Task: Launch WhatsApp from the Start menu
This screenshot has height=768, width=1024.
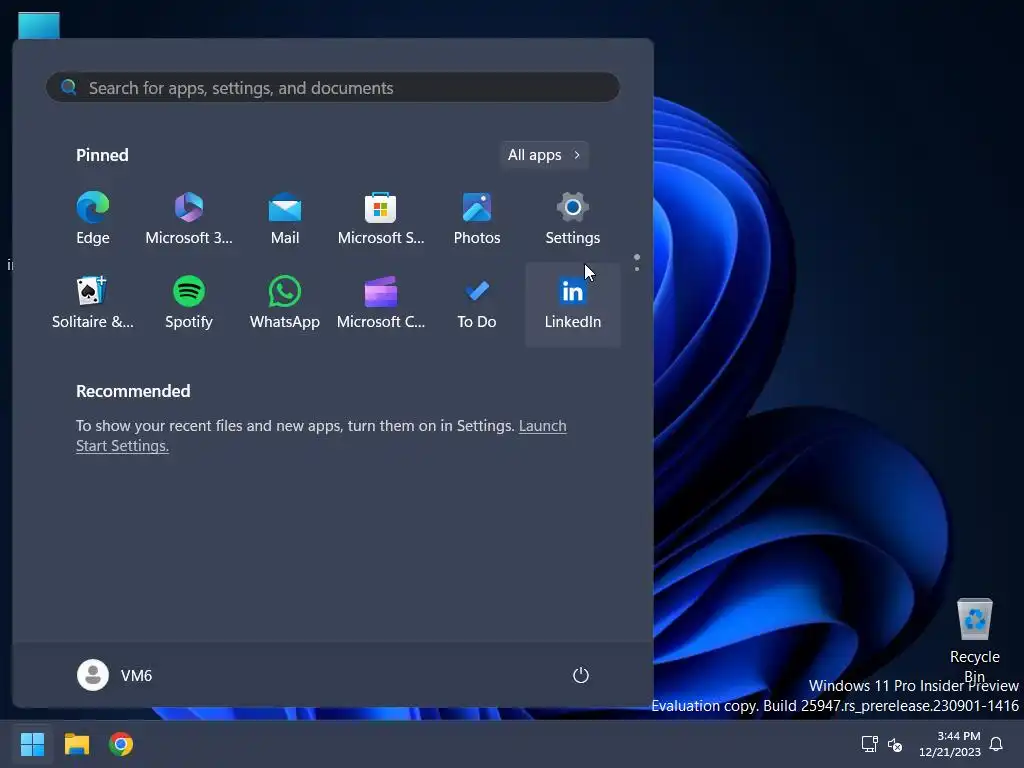Action: [x=285, y=304]
